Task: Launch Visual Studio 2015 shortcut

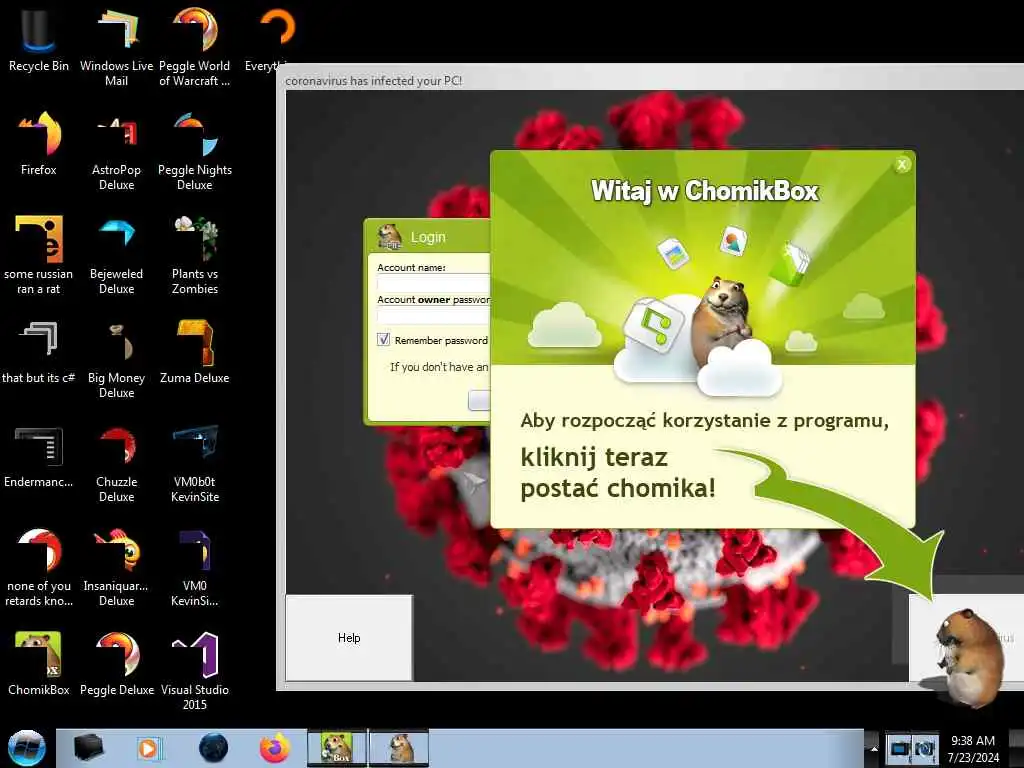Action: [195, 671]
